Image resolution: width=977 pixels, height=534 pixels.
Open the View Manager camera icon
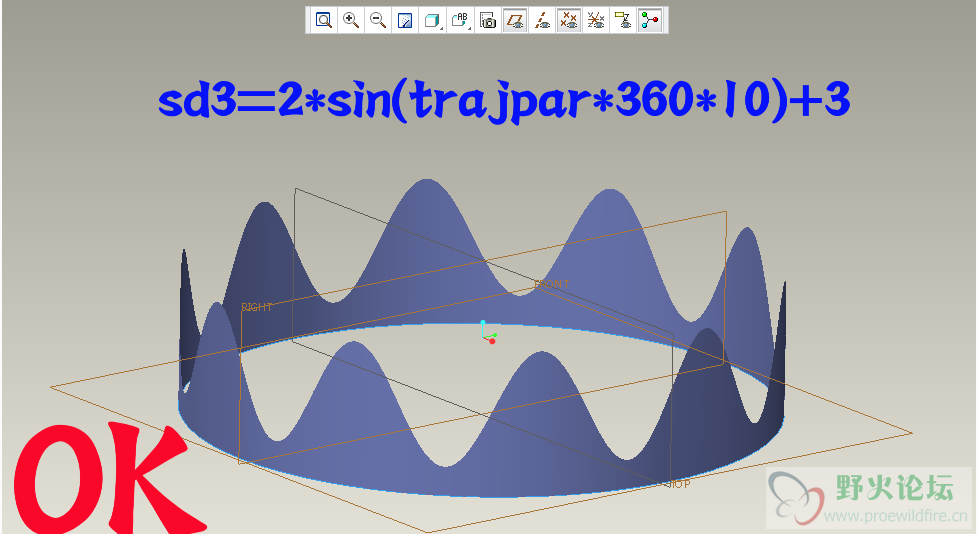(x=488, y=20)
